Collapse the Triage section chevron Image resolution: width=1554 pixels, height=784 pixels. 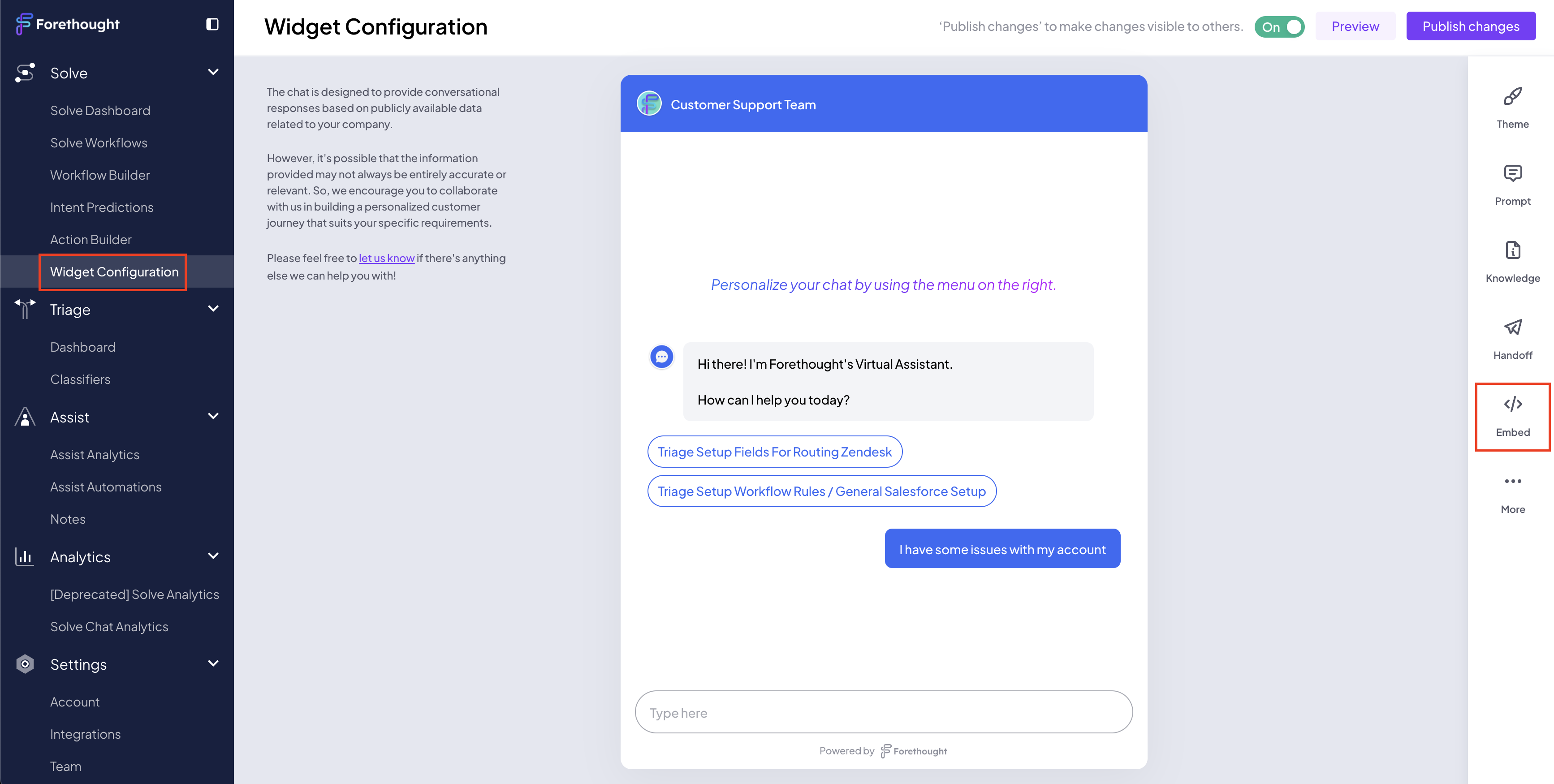point(213,309)
